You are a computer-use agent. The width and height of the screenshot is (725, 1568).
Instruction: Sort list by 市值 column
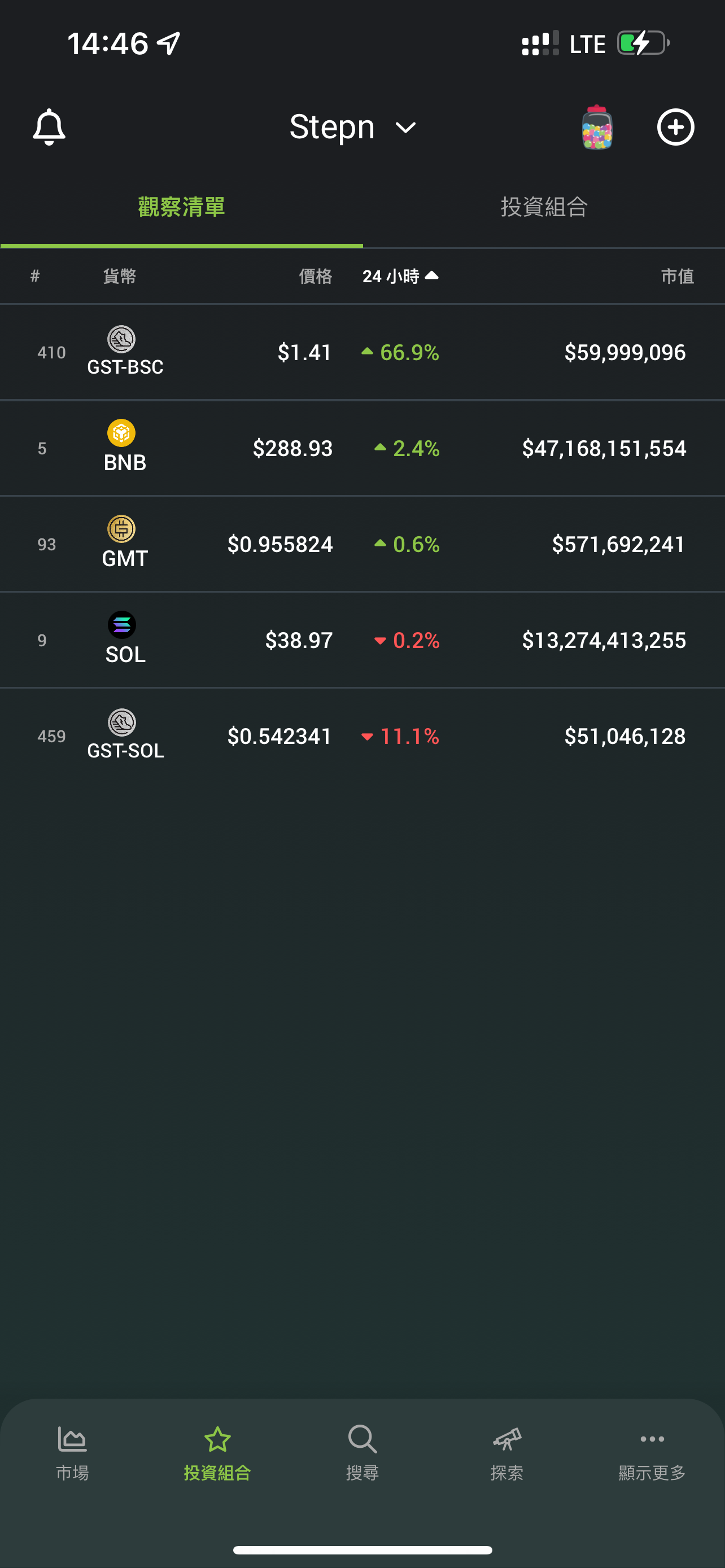tap(677, 277)
